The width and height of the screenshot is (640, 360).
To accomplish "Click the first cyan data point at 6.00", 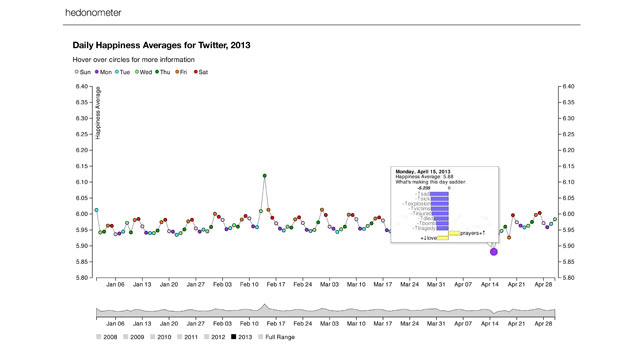I will pyautogui.click(x=97, y=210).
